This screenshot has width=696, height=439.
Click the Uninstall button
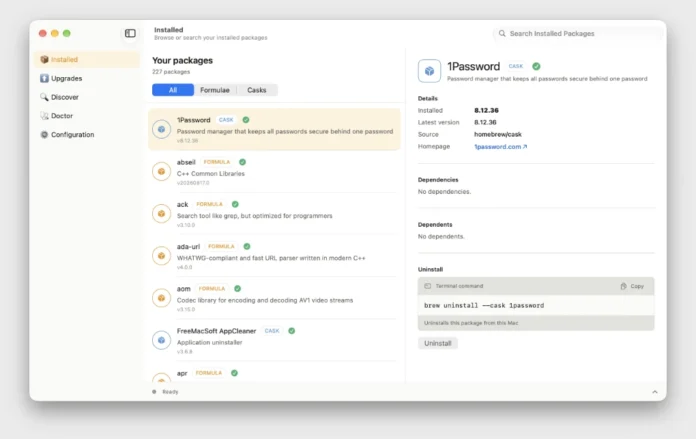point(438,343)
